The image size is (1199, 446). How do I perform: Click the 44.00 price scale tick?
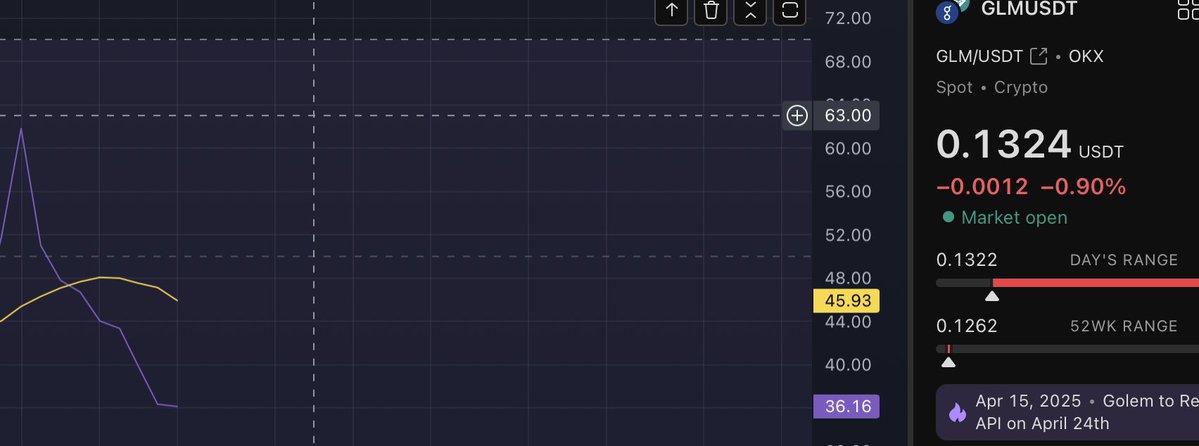click(848, 321)
